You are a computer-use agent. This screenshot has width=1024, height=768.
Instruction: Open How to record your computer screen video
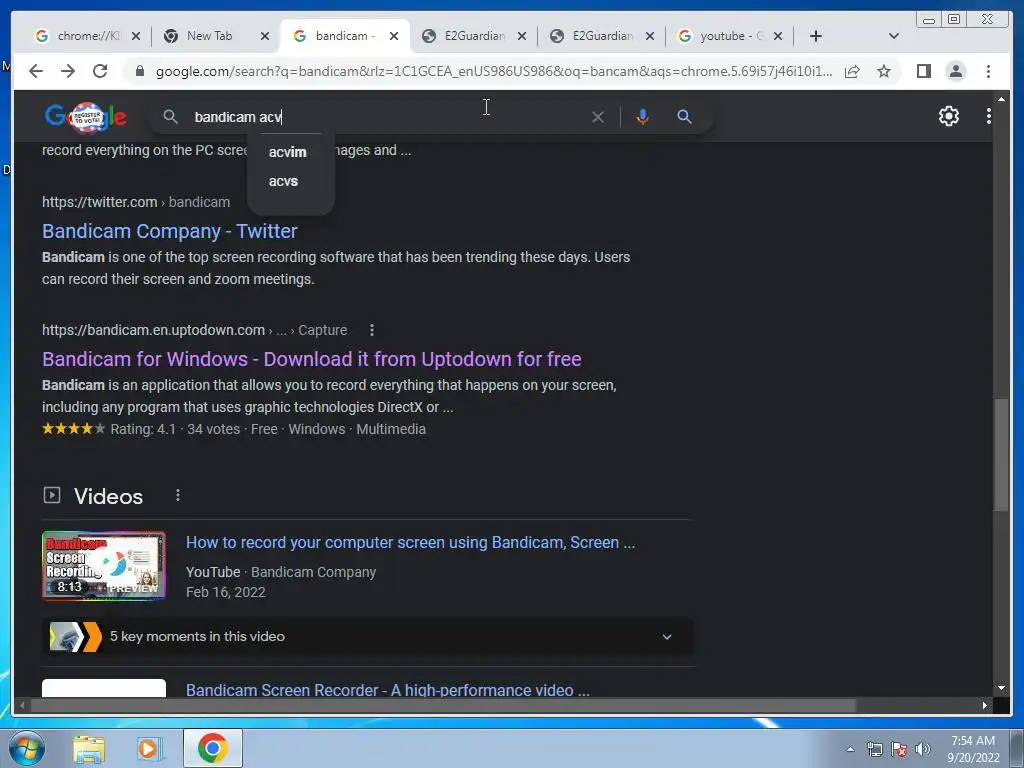410,543
